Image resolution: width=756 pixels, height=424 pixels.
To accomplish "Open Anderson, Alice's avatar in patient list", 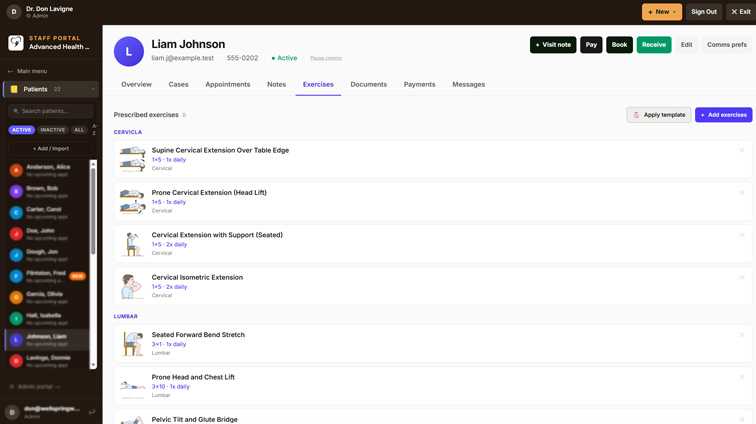I will click(16, 170).
